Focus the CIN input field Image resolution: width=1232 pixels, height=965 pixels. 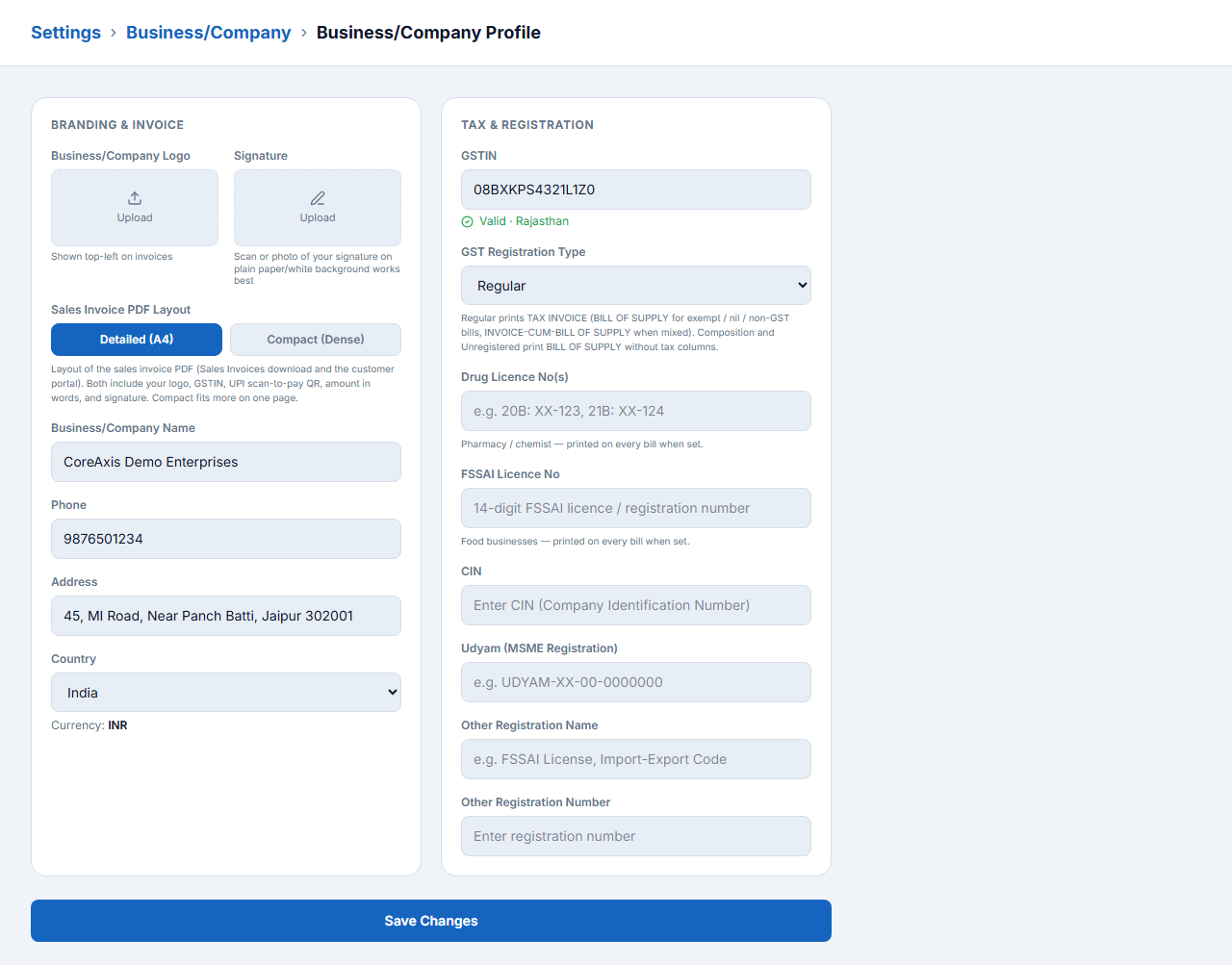636,605
